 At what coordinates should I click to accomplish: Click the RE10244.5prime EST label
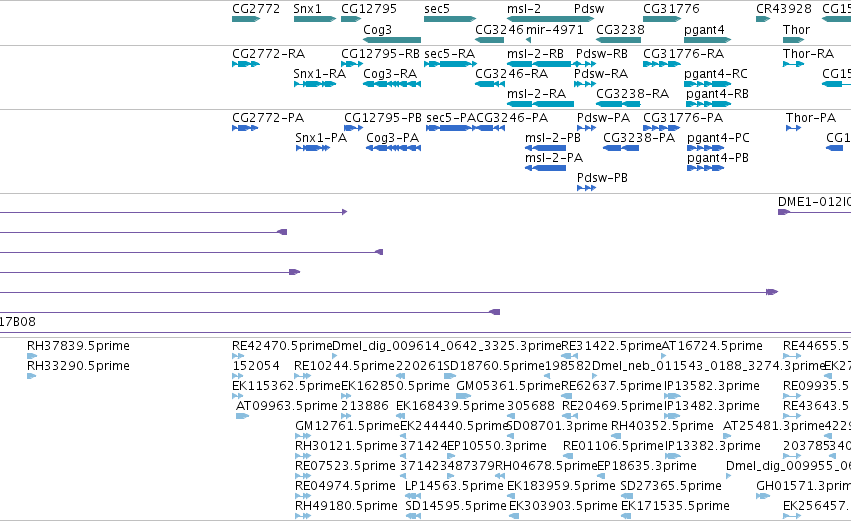(344, 366)
